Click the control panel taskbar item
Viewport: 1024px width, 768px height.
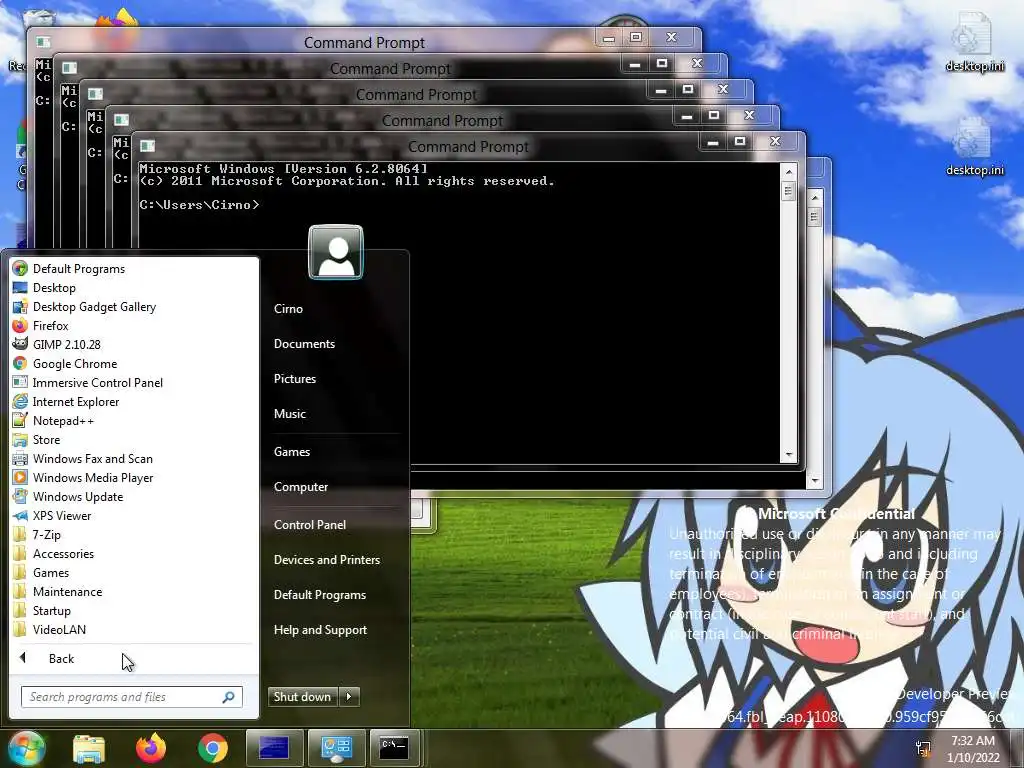click(x=337, y=748)
